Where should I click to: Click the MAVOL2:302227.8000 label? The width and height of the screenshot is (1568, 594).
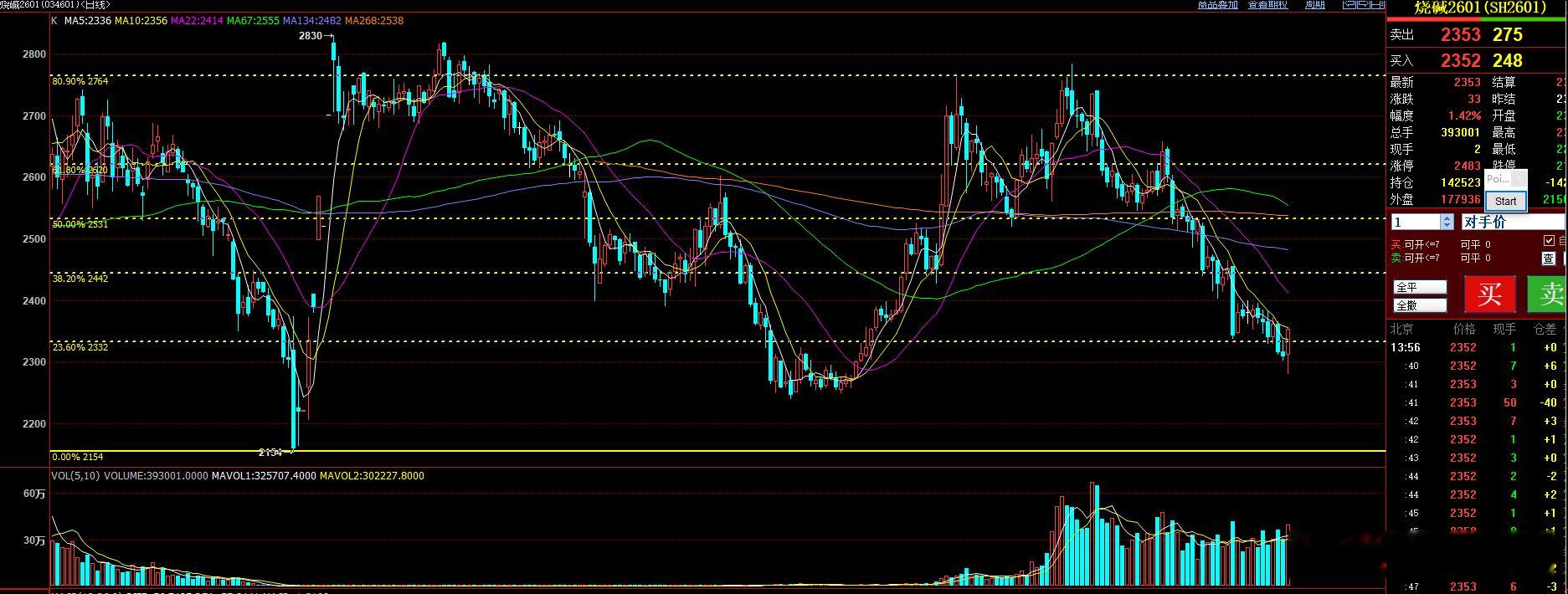(372, 476)
